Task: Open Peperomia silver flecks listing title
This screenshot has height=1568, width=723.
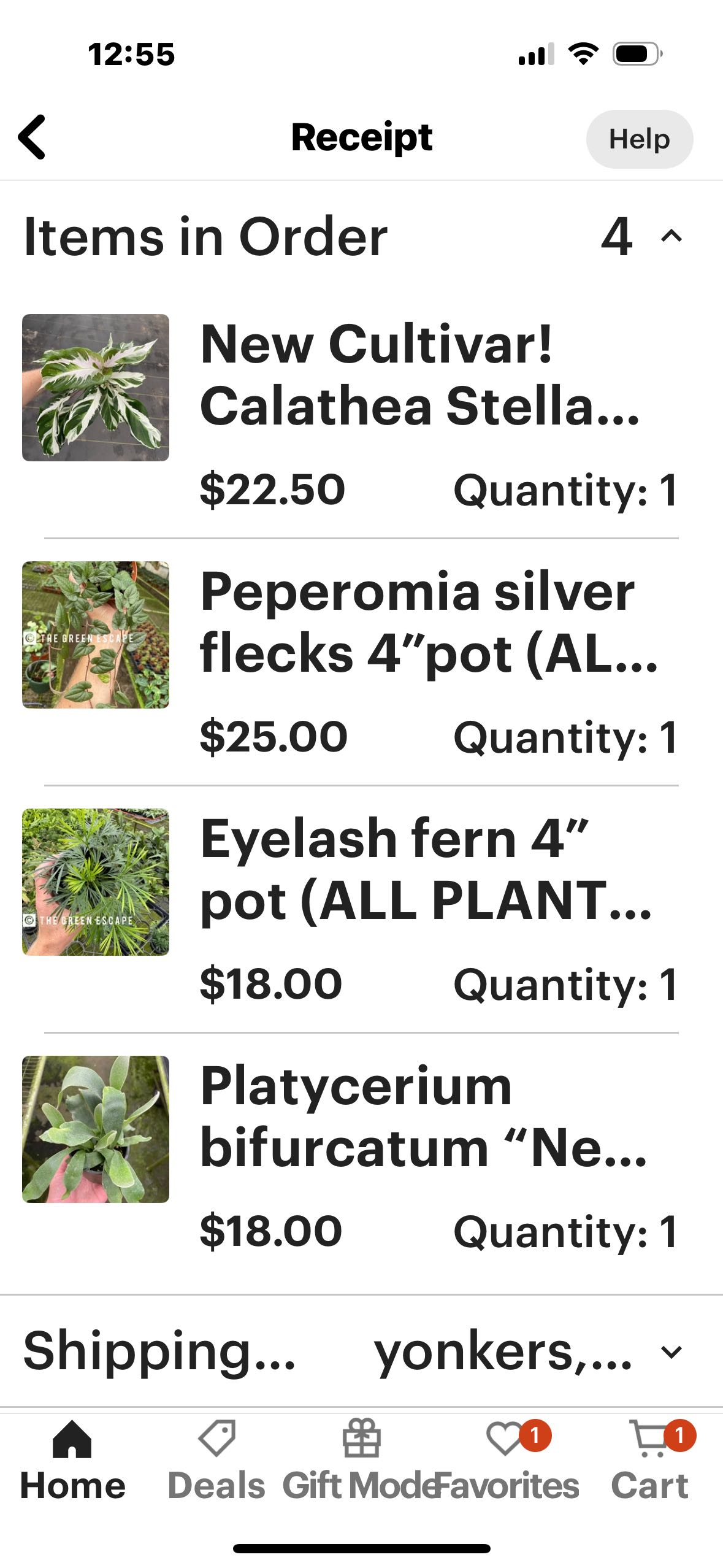Action: [428, 622]
